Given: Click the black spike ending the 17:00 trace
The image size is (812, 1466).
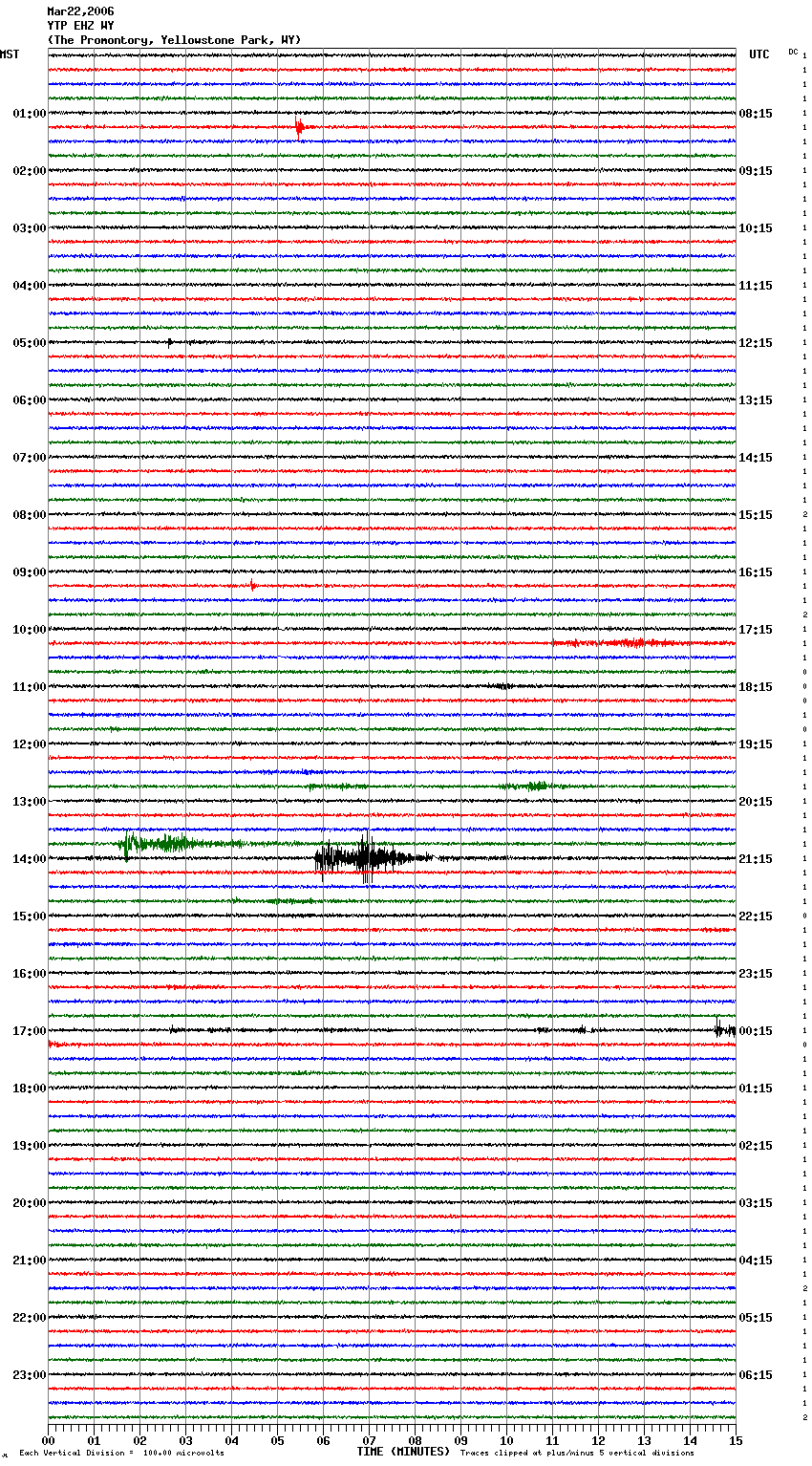Looking at the screenshot, I should pyautogui.click(x=723, y=1029).
